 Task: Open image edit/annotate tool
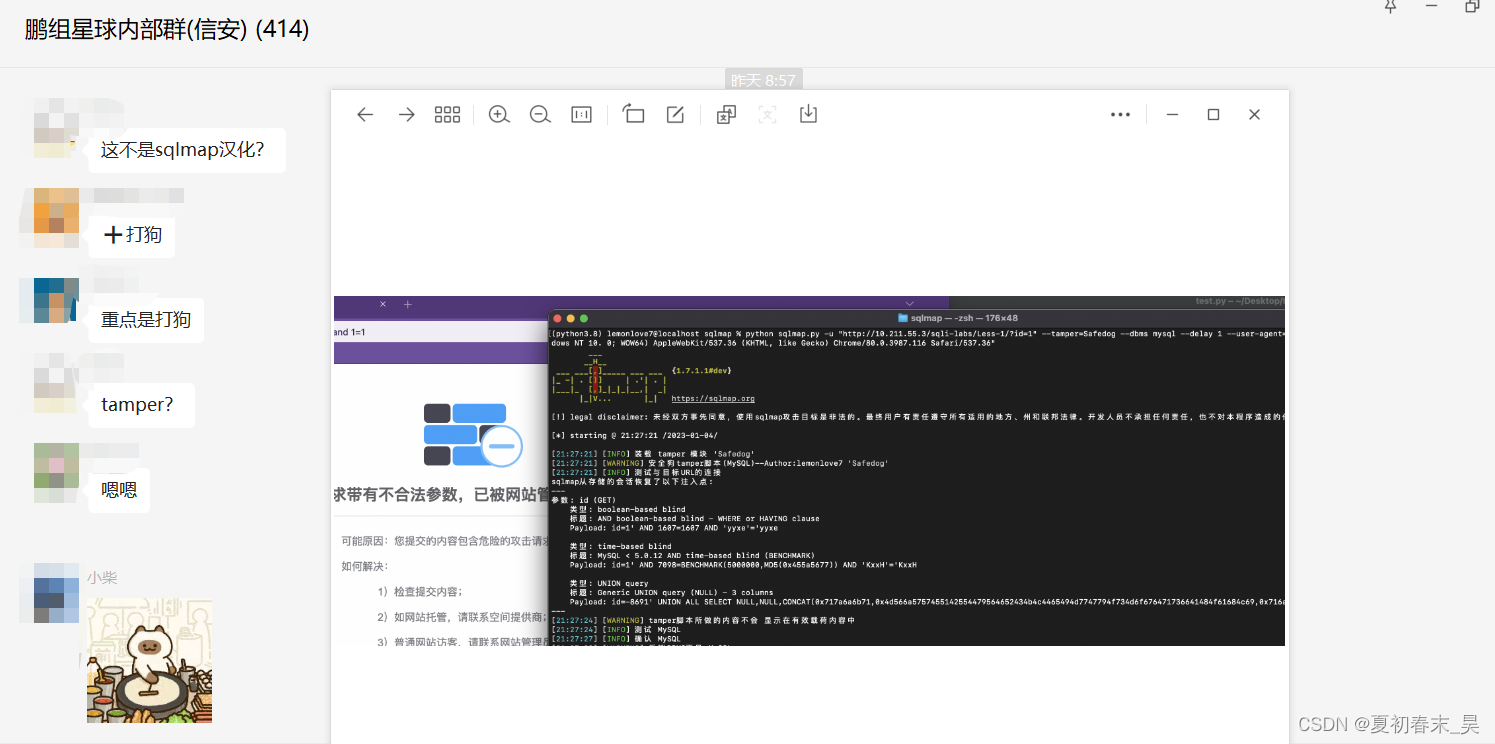(675, 115)
